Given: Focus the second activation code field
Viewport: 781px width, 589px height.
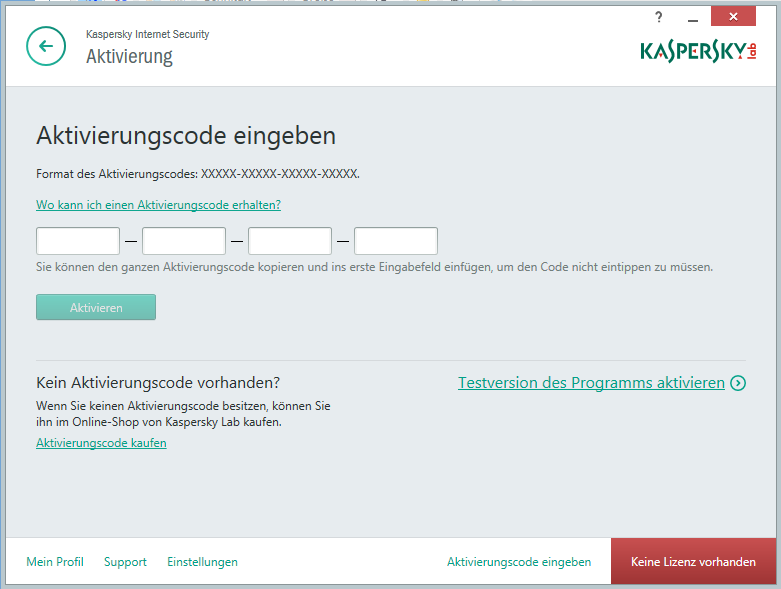Looking at the screenshot, I should coord(184,241).
